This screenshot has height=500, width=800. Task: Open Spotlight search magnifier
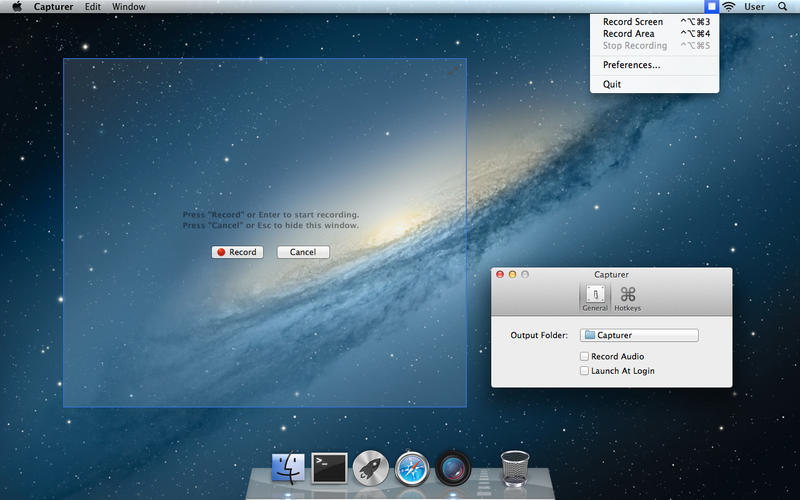[782, 7]
